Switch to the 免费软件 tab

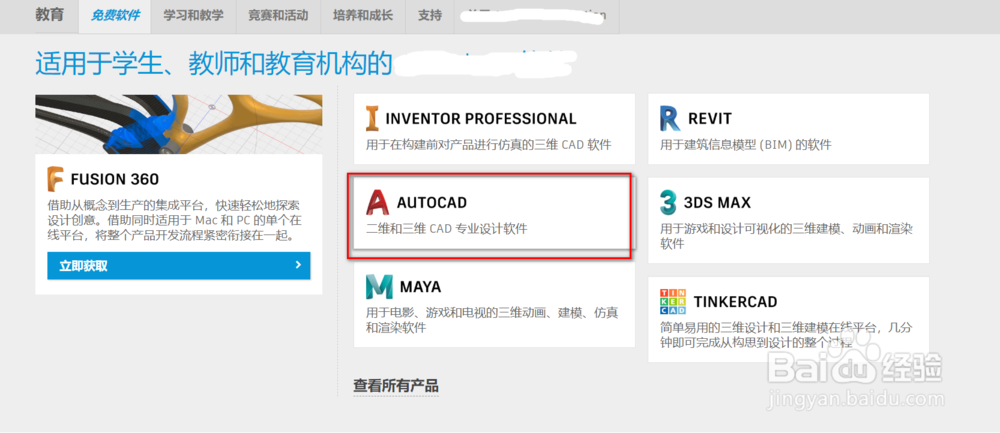click(115, 16)
